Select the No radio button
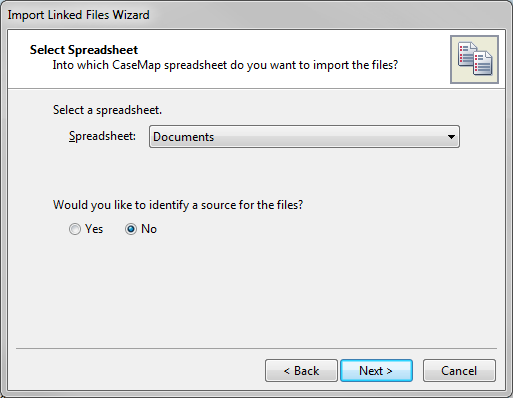 click(x=131, y=229)
